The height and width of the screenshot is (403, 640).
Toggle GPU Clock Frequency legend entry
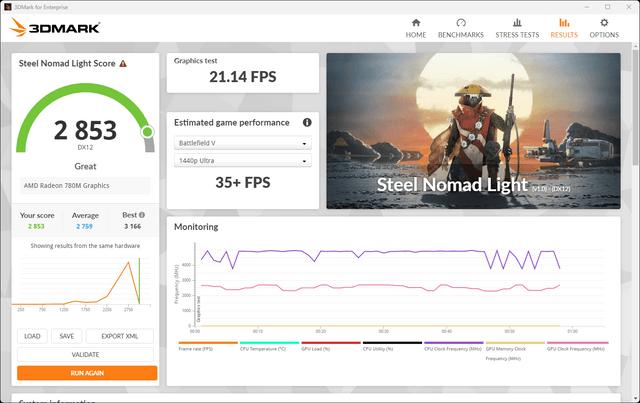coord(577,346)
